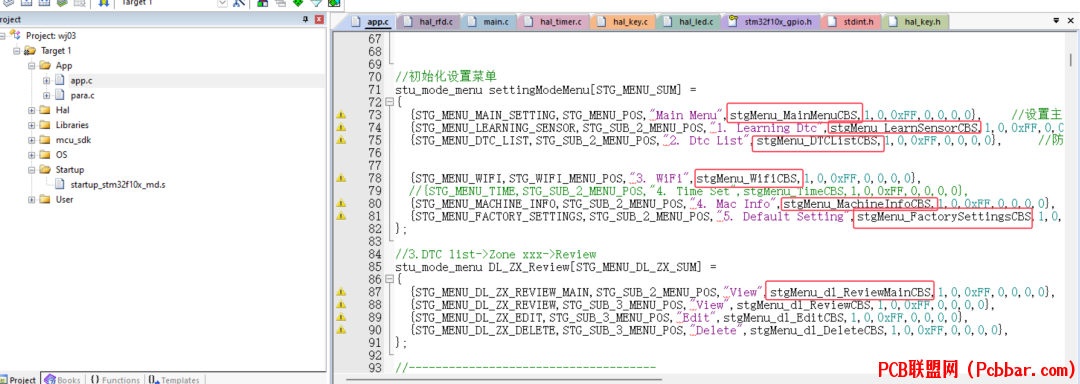Select the Project tab at panel bottom
Image resolution: width=1080 pixels, height=384 pixels.
[19, 379]
